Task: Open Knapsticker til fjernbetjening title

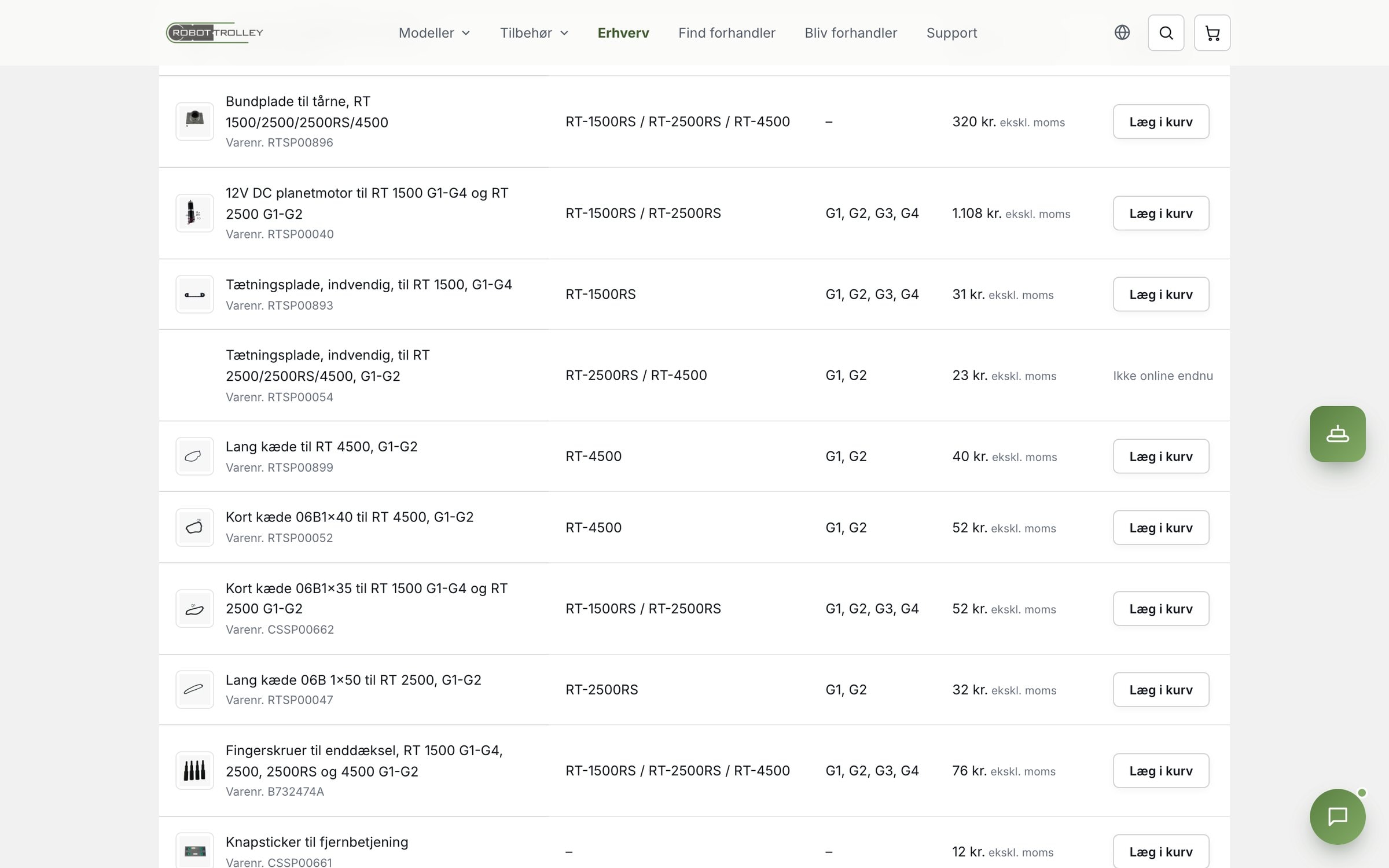Action: (x=317, y=842)
